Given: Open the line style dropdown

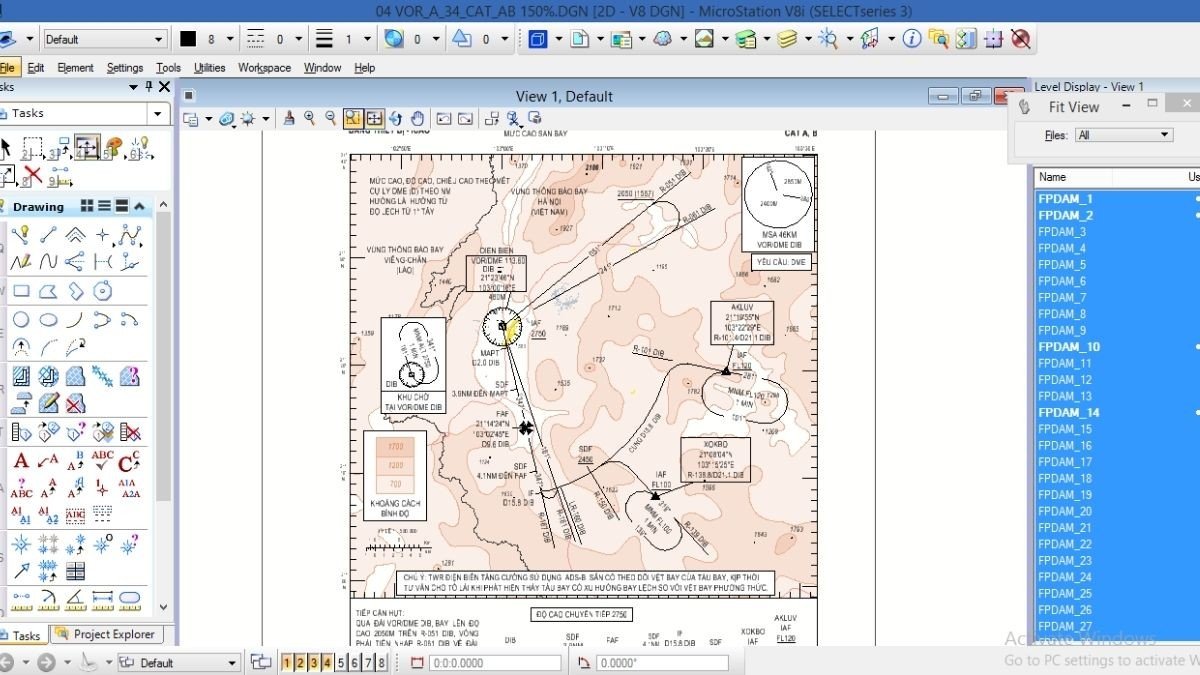Looking at the screenshot, I should point(300,39).
